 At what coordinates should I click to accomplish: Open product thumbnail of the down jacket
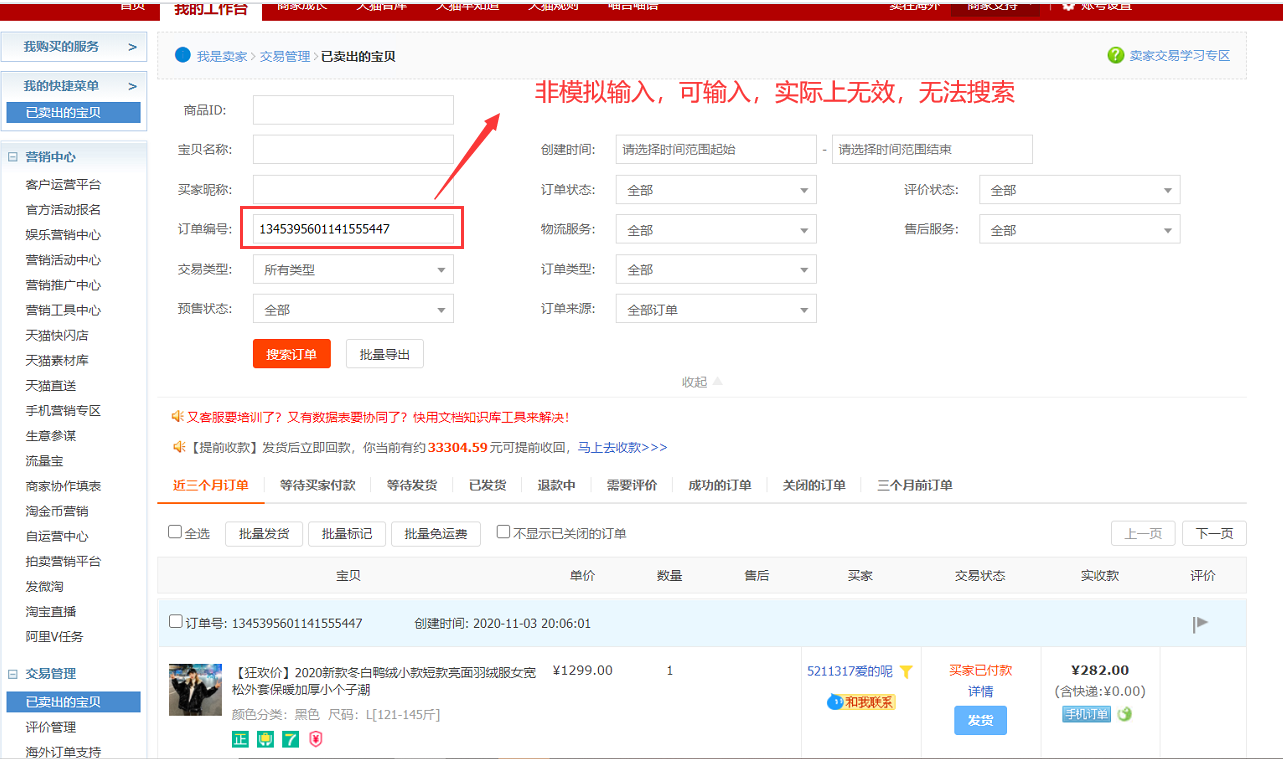tap(195, 689)
